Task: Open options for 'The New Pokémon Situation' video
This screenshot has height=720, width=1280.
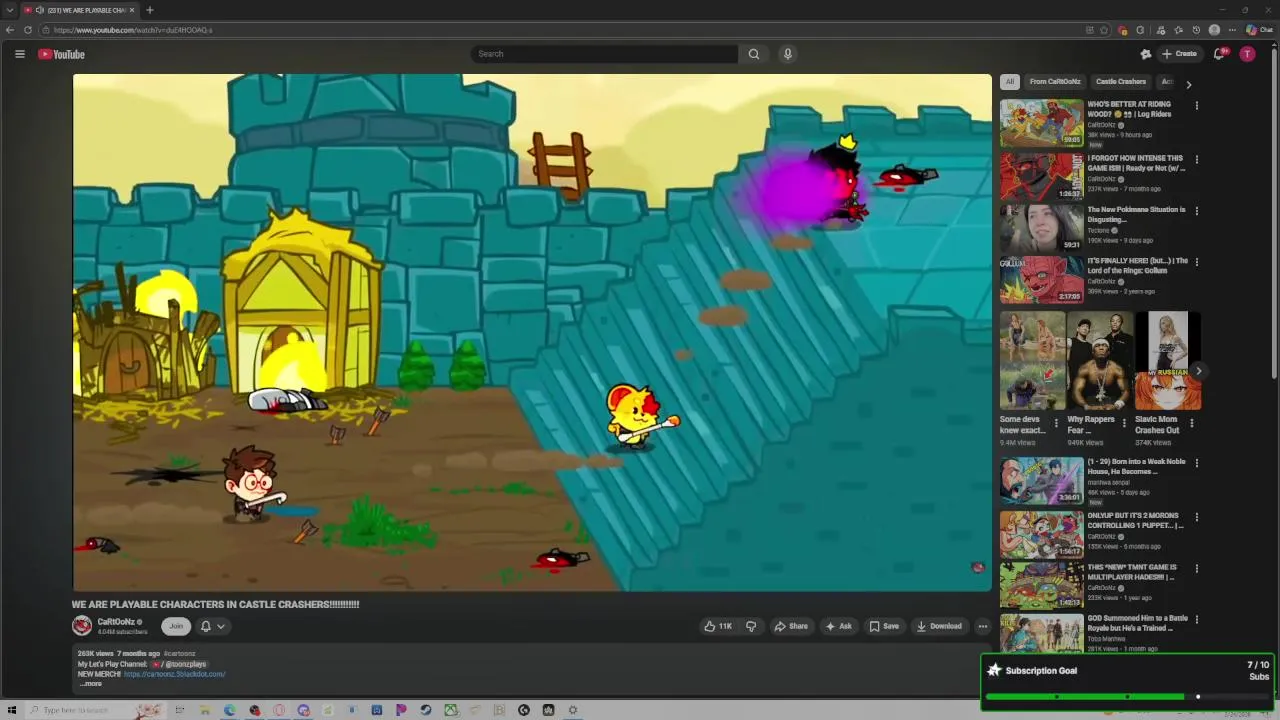Action: pos(1196,212)
